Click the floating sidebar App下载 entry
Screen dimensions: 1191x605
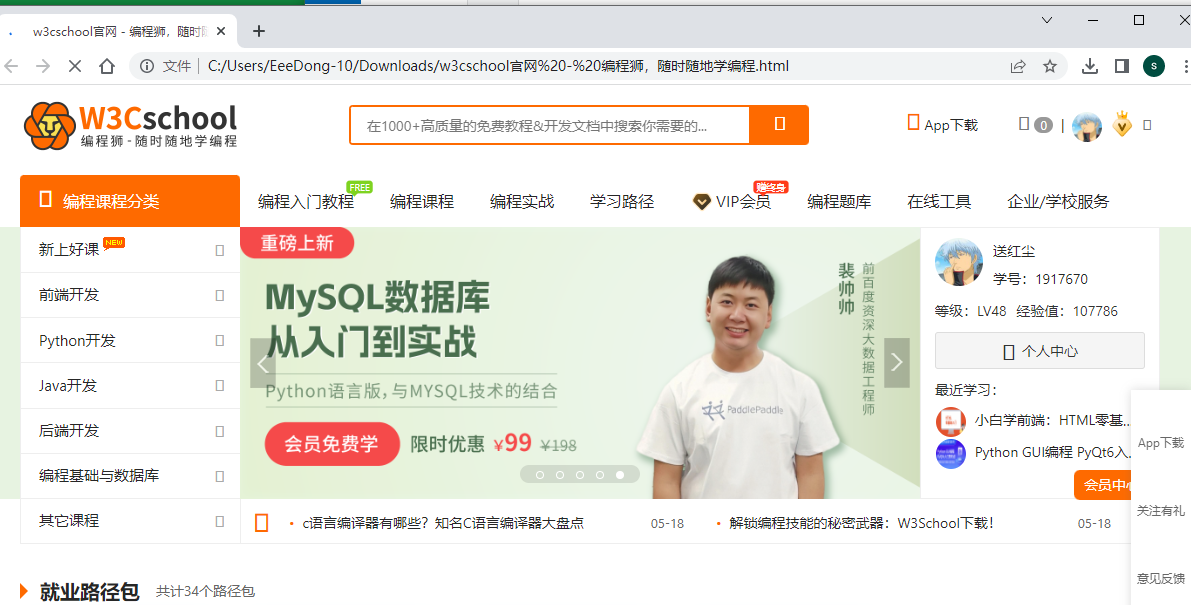click(1161, 443)
